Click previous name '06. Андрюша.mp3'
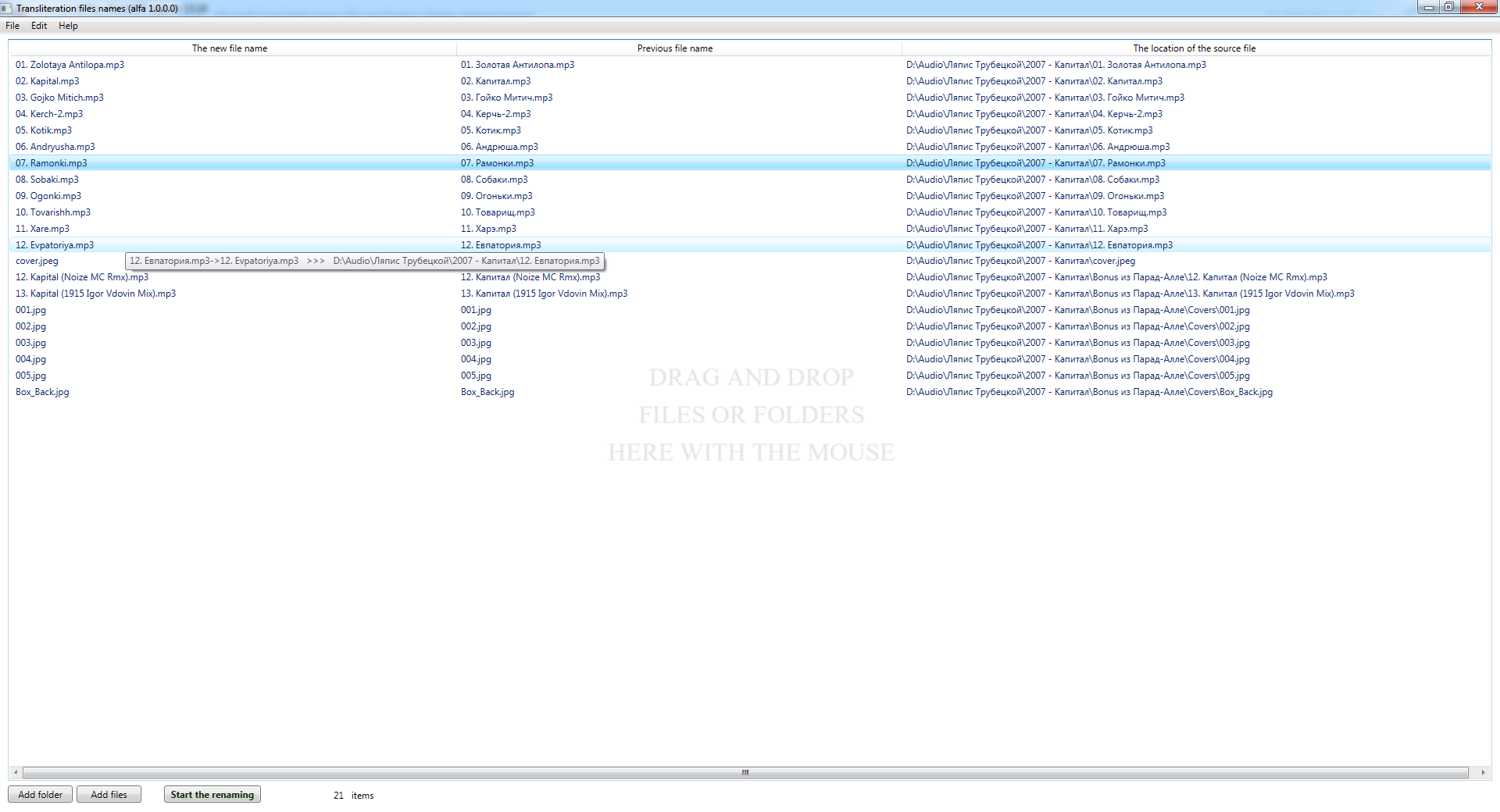The height and width of the screenshot is (812, 1500). pyautogui.click(x=499, y=147)
